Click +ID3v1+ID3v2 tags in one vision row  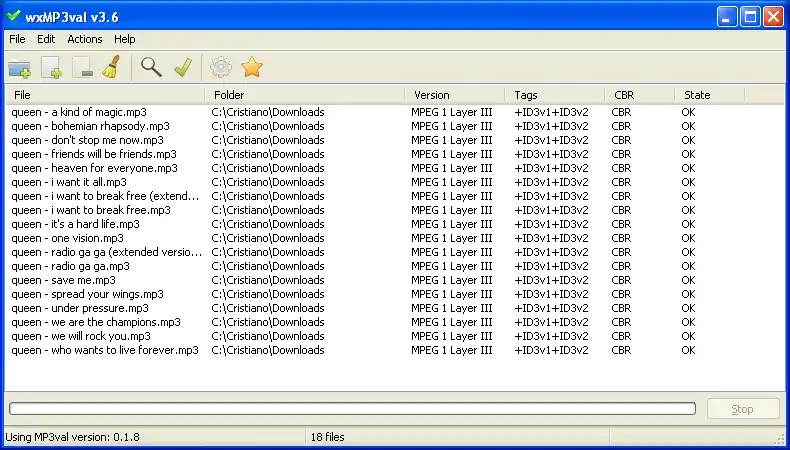(551, 238)
